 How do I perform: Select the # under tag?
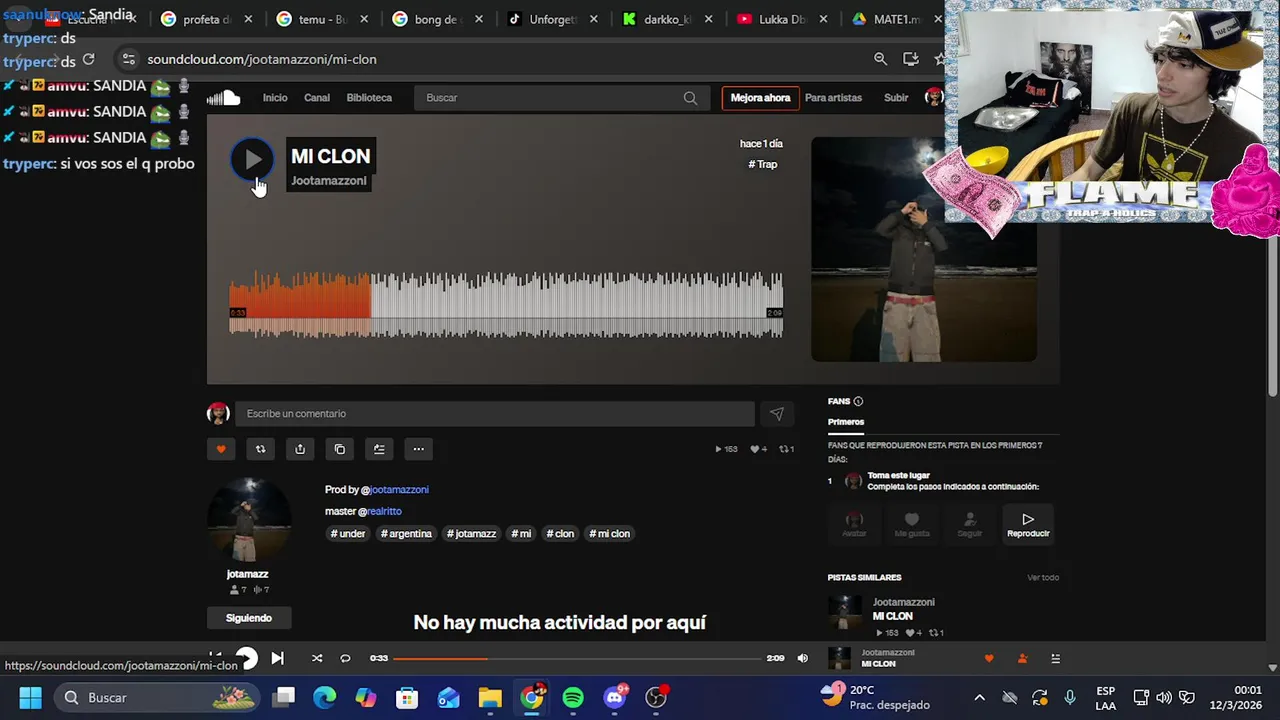click(x=348, y=534)
